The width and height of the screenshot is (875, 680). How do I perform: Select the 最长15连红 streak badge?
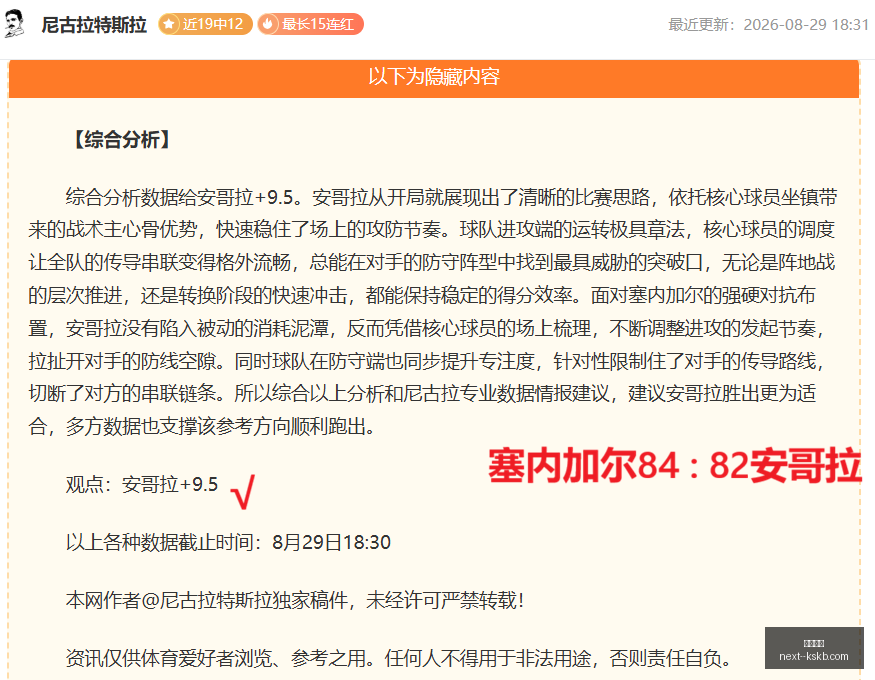click(x=310, y=24)
